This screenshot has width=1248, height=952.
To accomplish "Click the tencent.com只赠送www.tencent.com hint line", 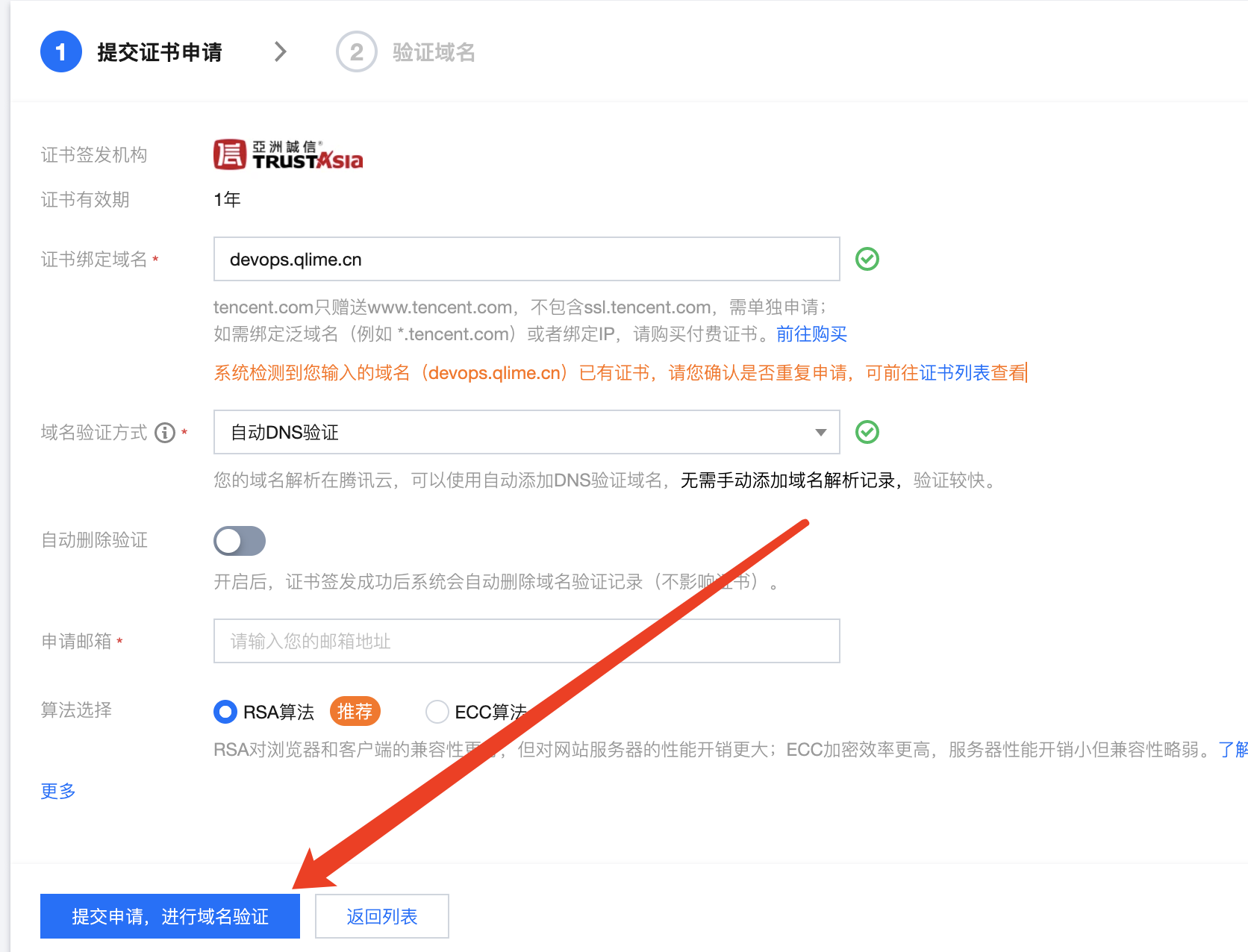I will [x=520, y=307].
